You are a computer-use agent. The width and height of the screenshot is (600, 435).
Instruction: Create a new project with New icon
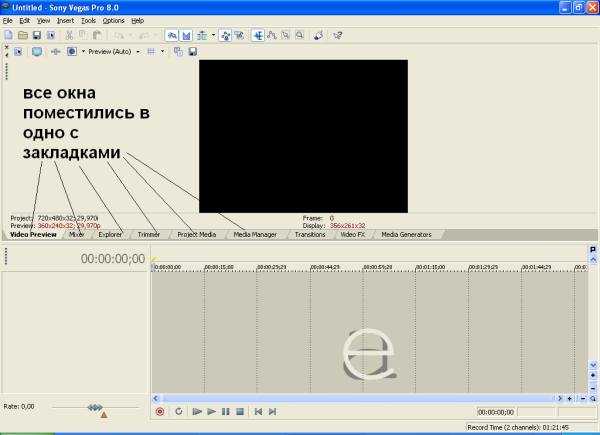click(8, 36)
